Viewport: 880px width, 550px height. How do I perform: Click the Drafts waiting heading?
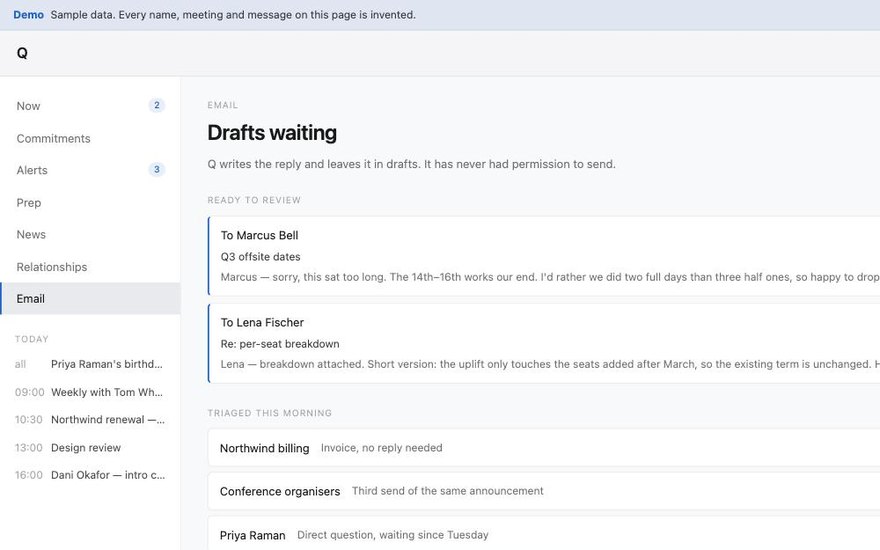pos(272,133)
